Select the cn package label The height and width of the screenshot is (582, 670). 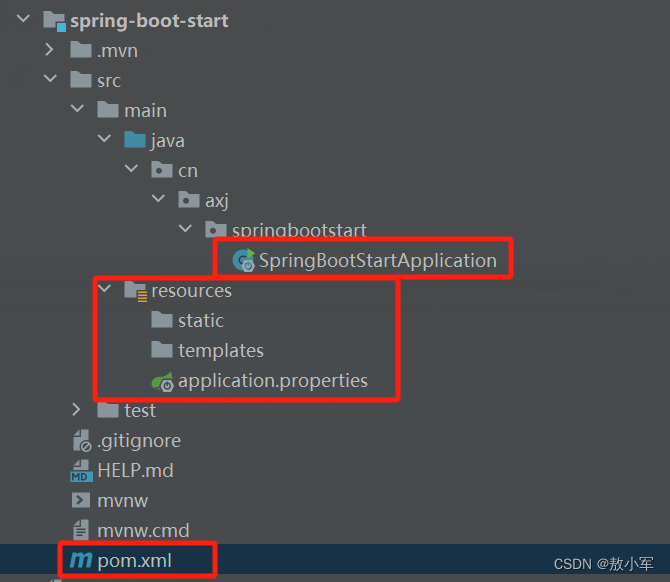coord(188,171)
